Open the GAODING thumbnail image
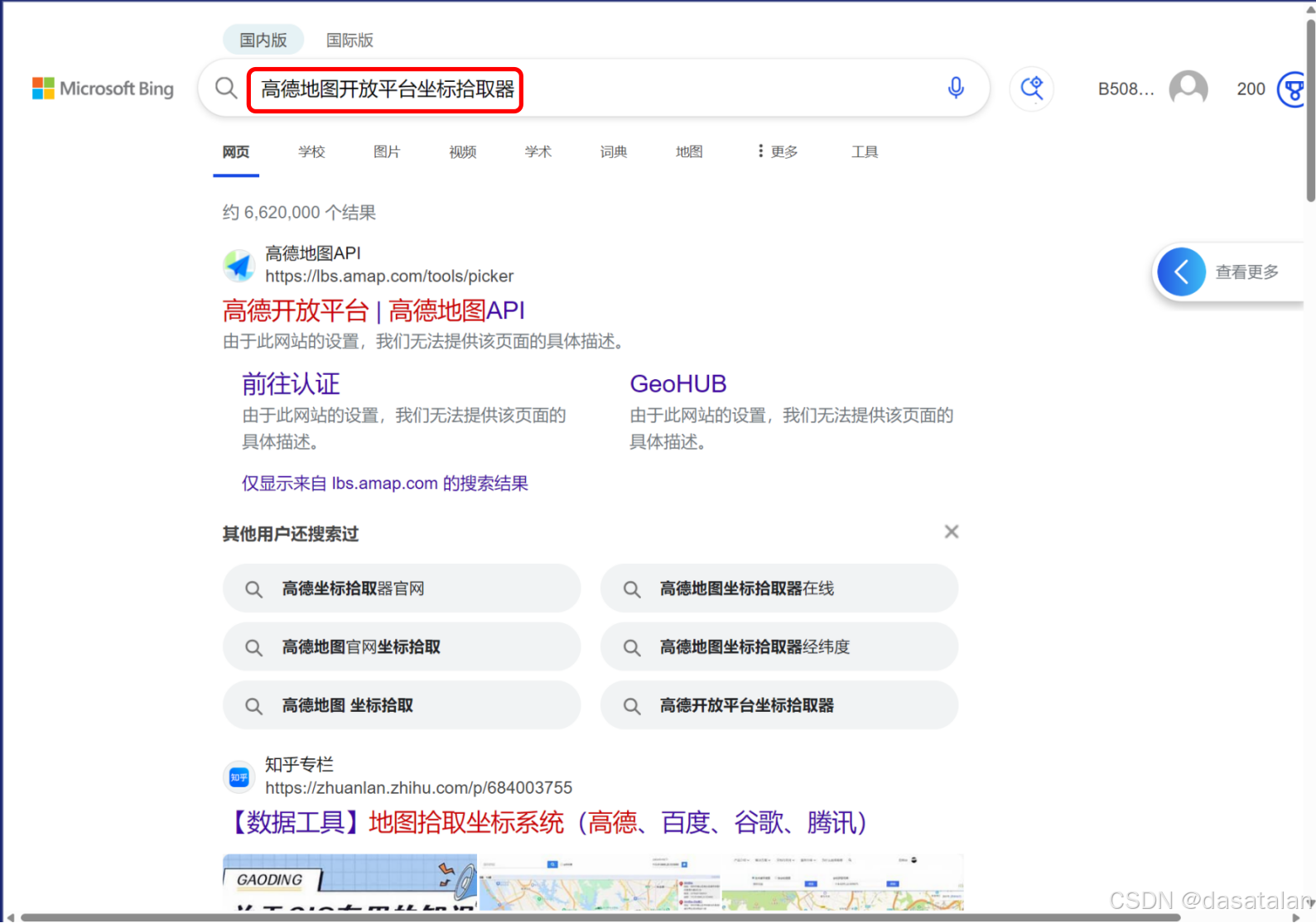1316x923 pixels. (x=350, y=882)
